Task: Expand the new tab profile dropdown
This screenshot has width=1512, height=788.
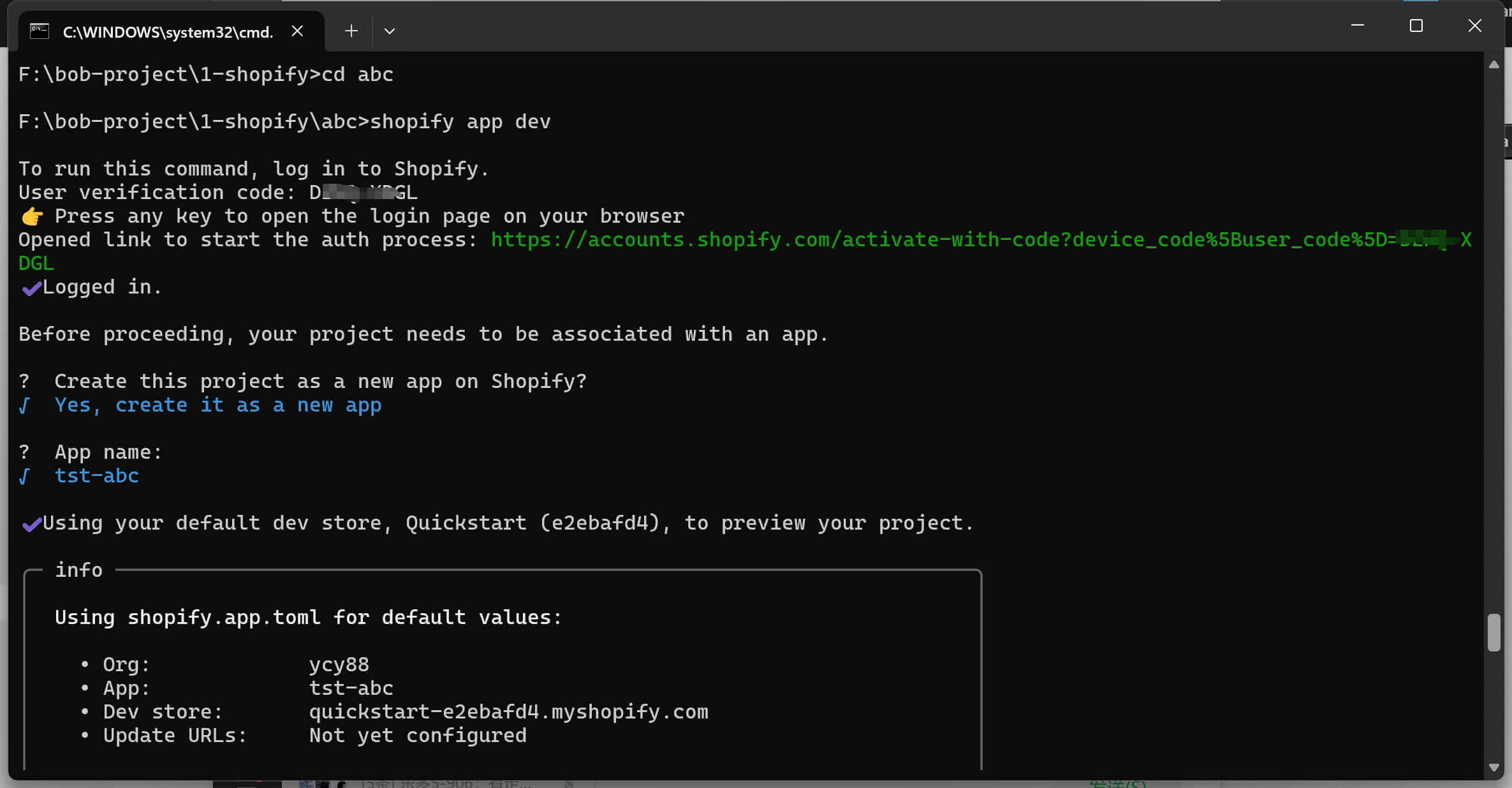Action: (390, 31)
